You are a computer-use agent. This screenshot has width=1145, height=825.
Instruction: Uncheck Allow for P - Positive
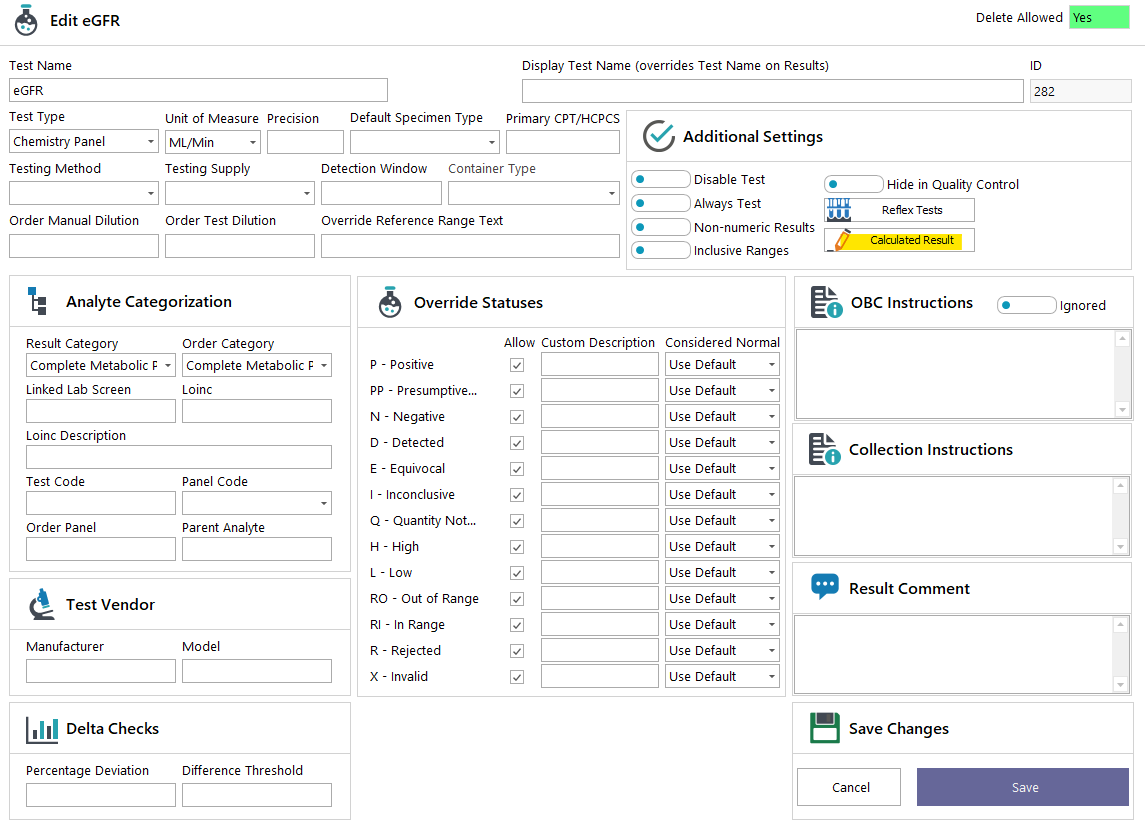coord(517,365)
